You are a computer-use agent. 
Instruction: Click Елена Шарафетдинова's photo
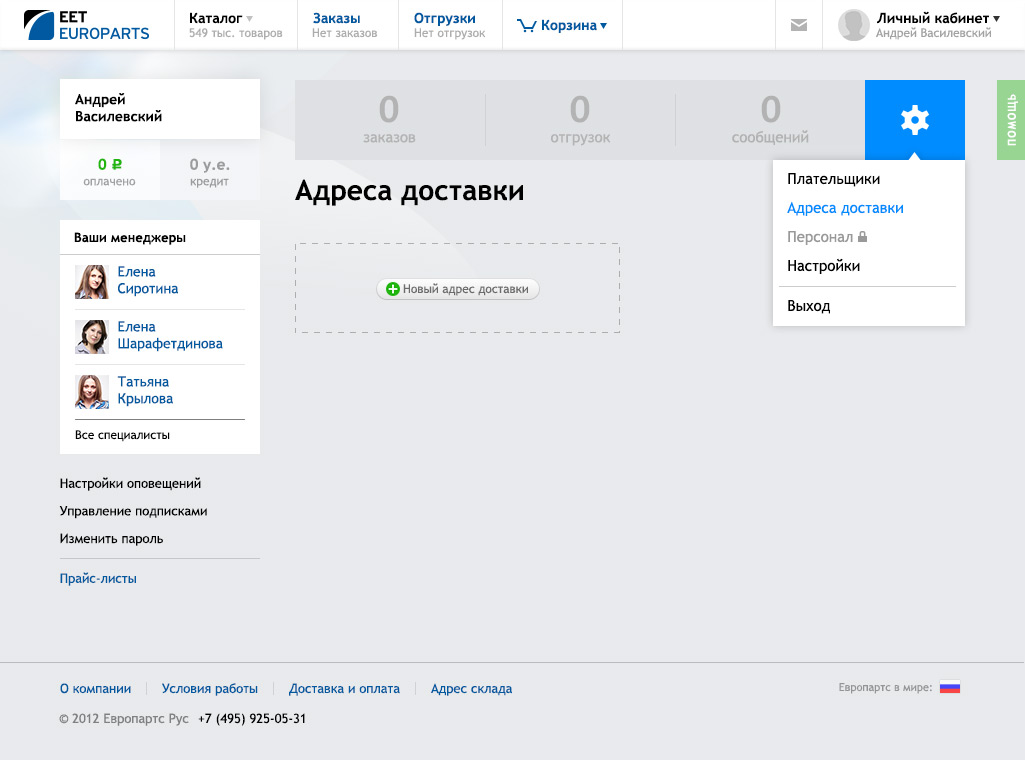pyautogui.click(x=92, y=336)
